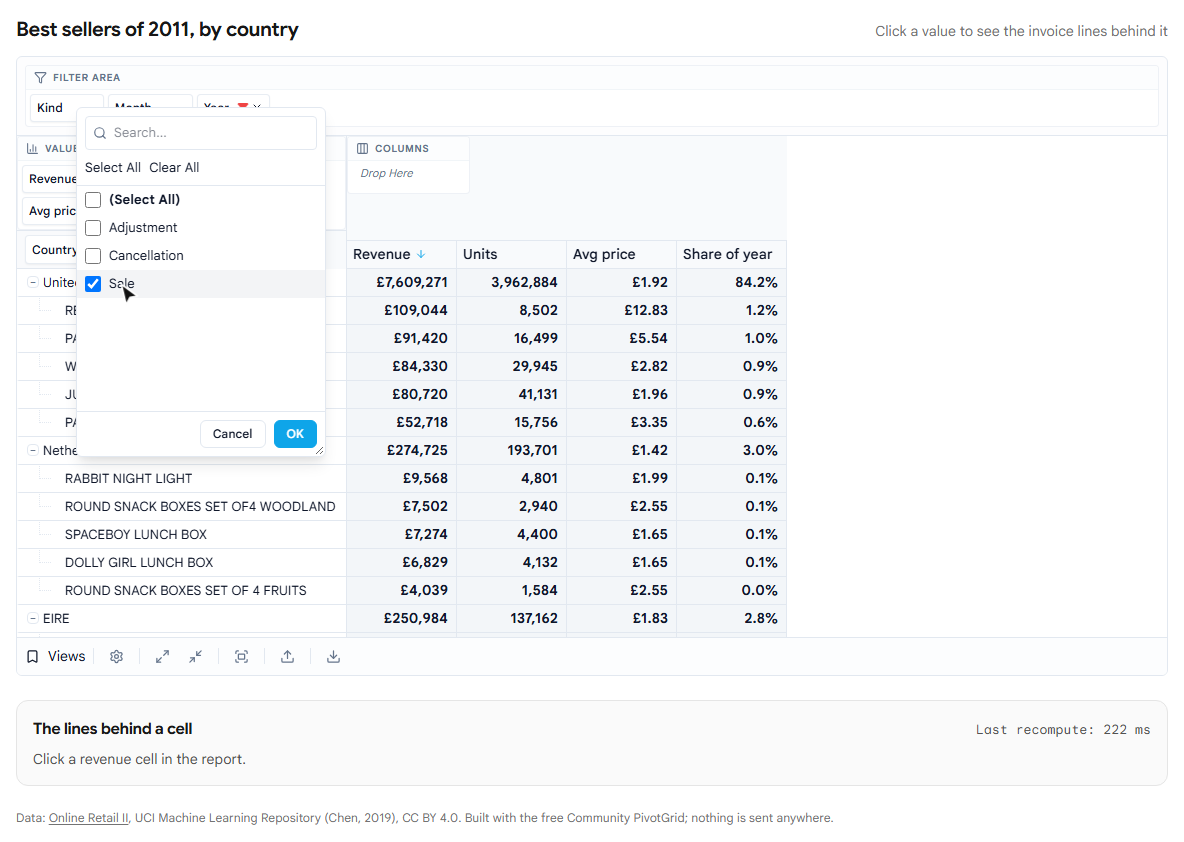The width and height of the screenshot is (1184, 842).
Task: Open the Views bookmark menu
Action: point(56,656)
